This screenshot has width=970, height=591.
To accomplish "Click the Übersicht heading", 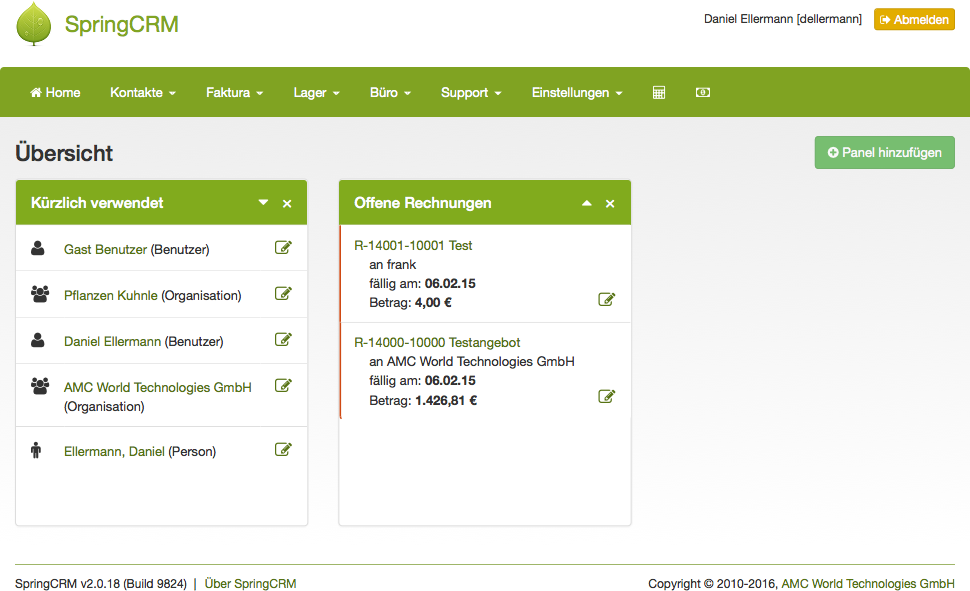I will [x=64, y=153].
